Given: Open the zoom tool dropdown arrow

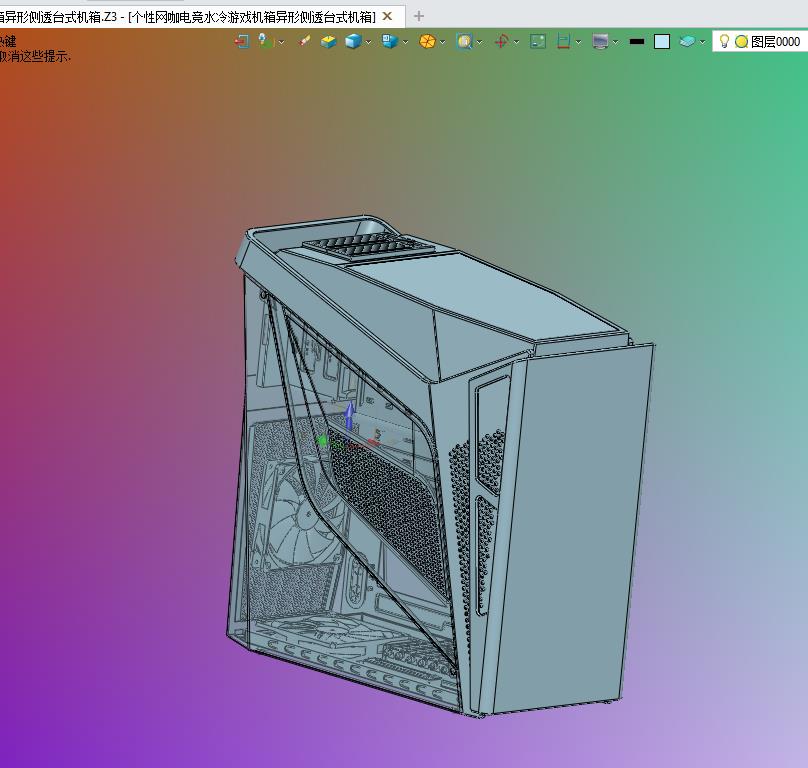Looking at the screenshot, I should (x=480, y=42).
